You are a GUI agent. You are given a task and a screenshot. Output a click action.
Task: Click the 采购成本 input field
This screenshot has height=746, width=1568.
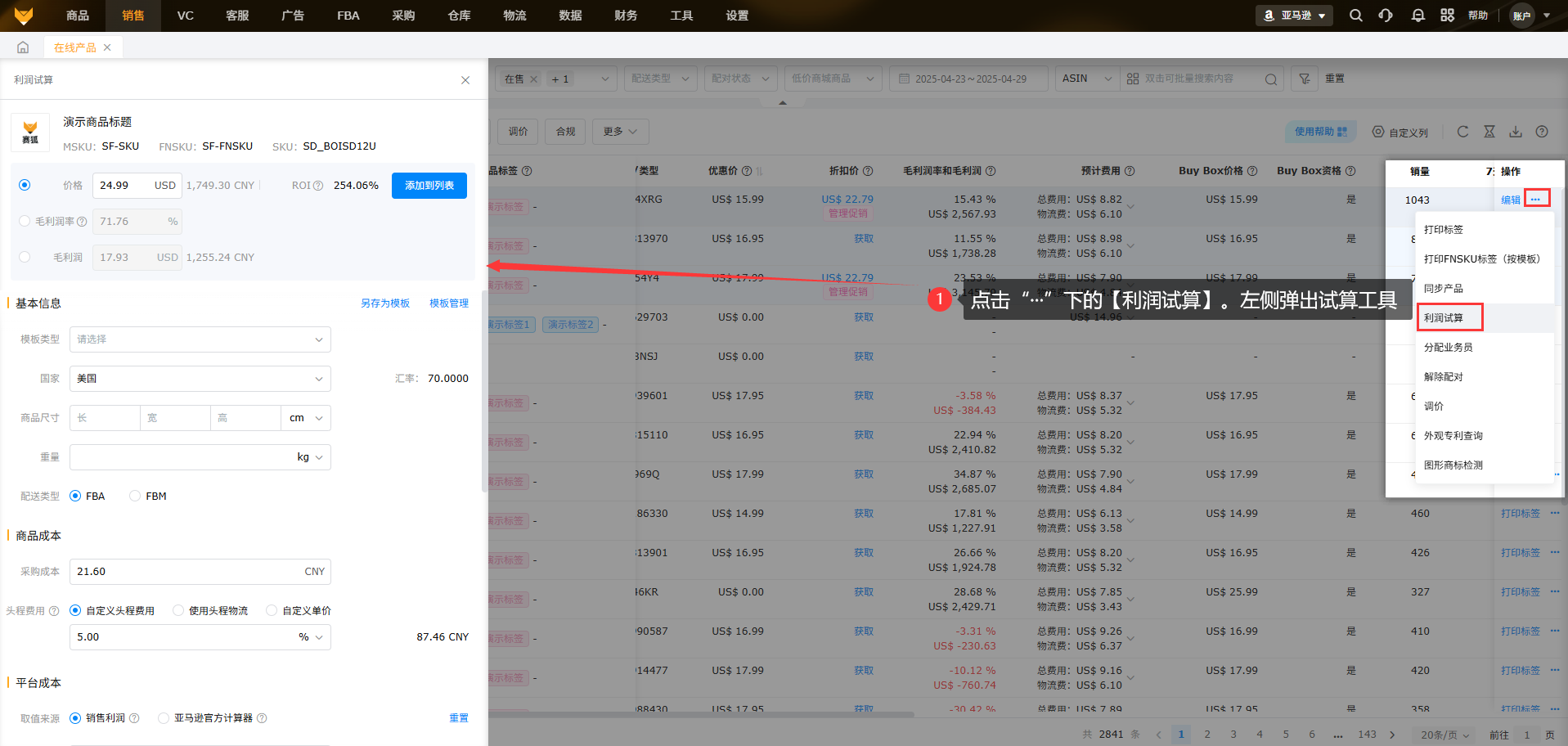pyautogui.click(x=188, y=572)
